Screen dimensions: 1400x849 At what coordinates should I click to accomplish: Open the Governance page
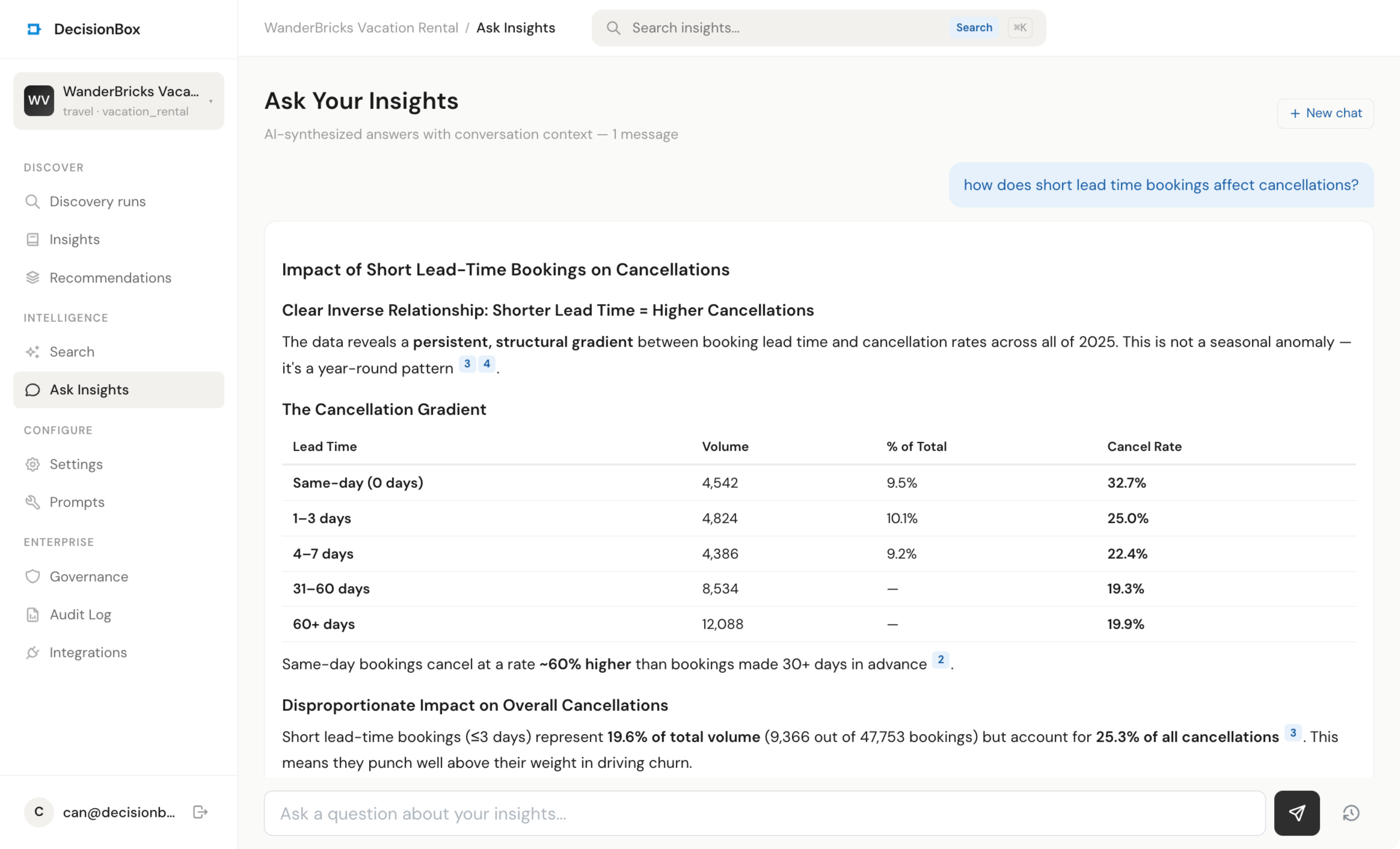tap(89, 577)
